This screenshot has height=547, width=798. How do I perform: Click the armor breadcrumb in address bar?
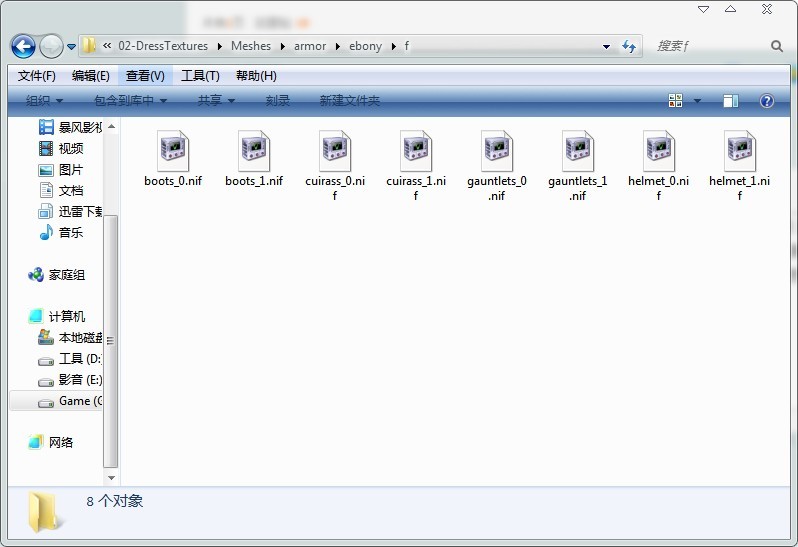click(310, 46)
